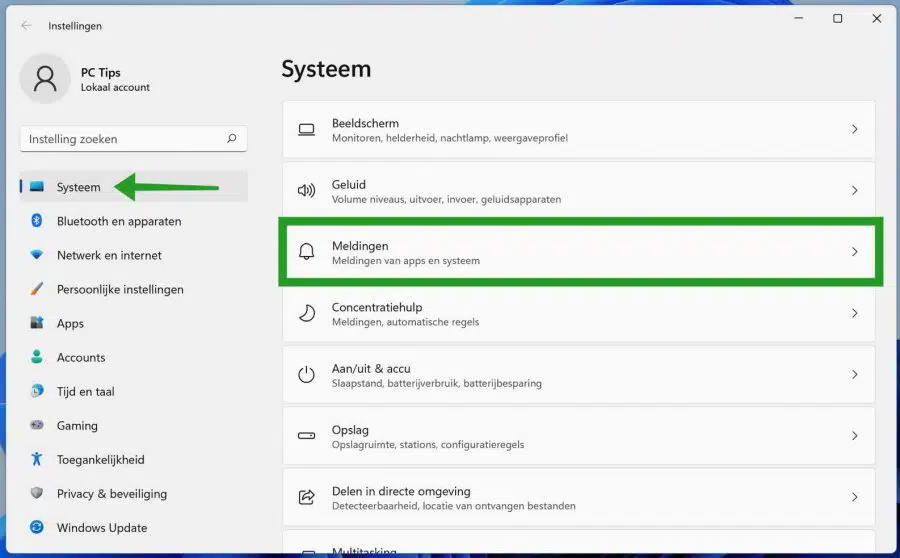This screenshot has height=558, width=900.
Task: Open Bluetooth en apparaten section
Action: coord(134,221)
